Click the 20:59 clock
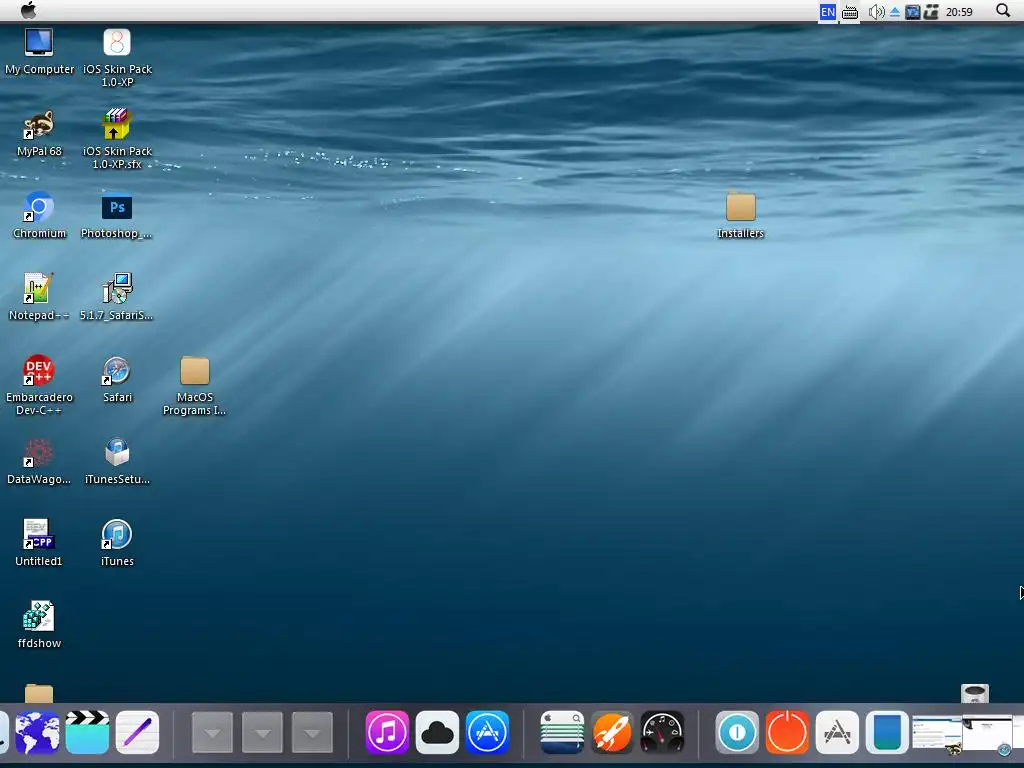 pyautogui.click(x=959, y=12)
